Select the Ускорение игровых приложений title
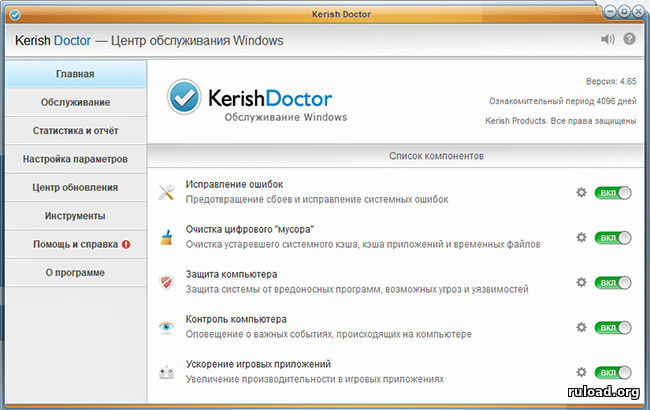The height and width of the screenshot is (410, 650). (x=258, y=364)
